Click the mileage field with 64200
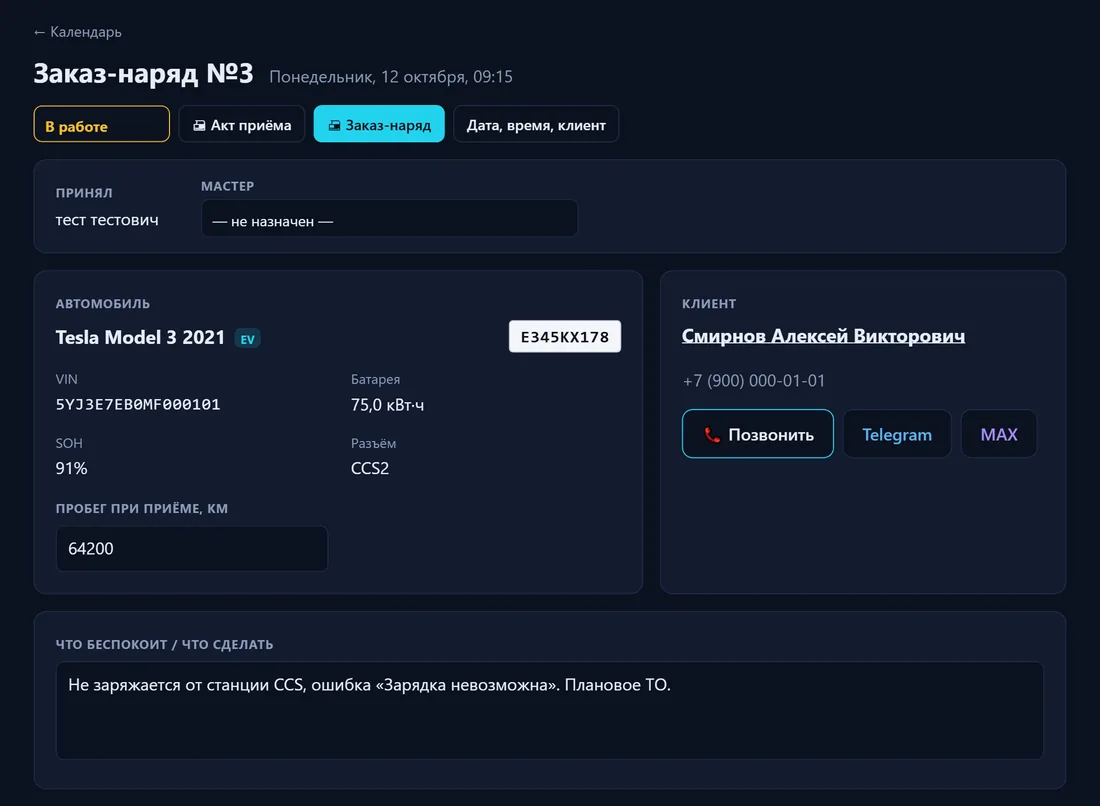 [192, 549]
